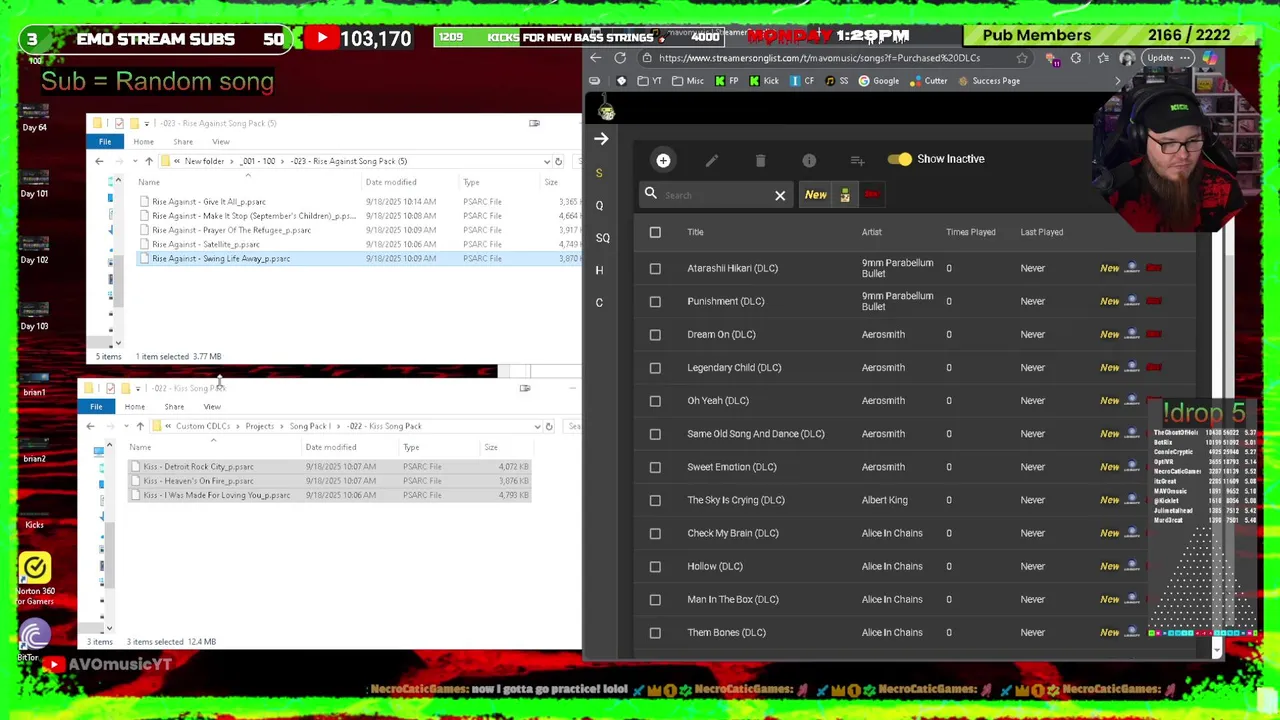This screenshot has height=720, width=1280.
Task: Click refresh icon in Rise Against explorer window
Action: pos(558,161)
